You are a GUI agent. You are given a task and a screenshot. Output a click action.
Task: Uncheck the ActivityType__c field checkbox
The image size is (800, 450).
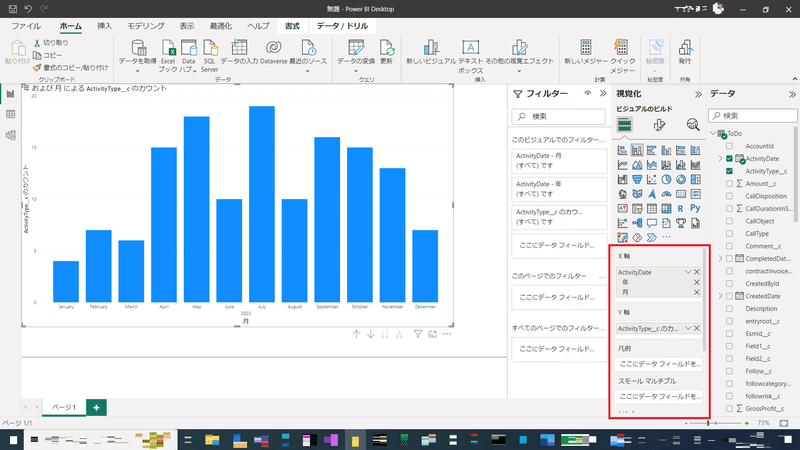[x=729, y=171]
